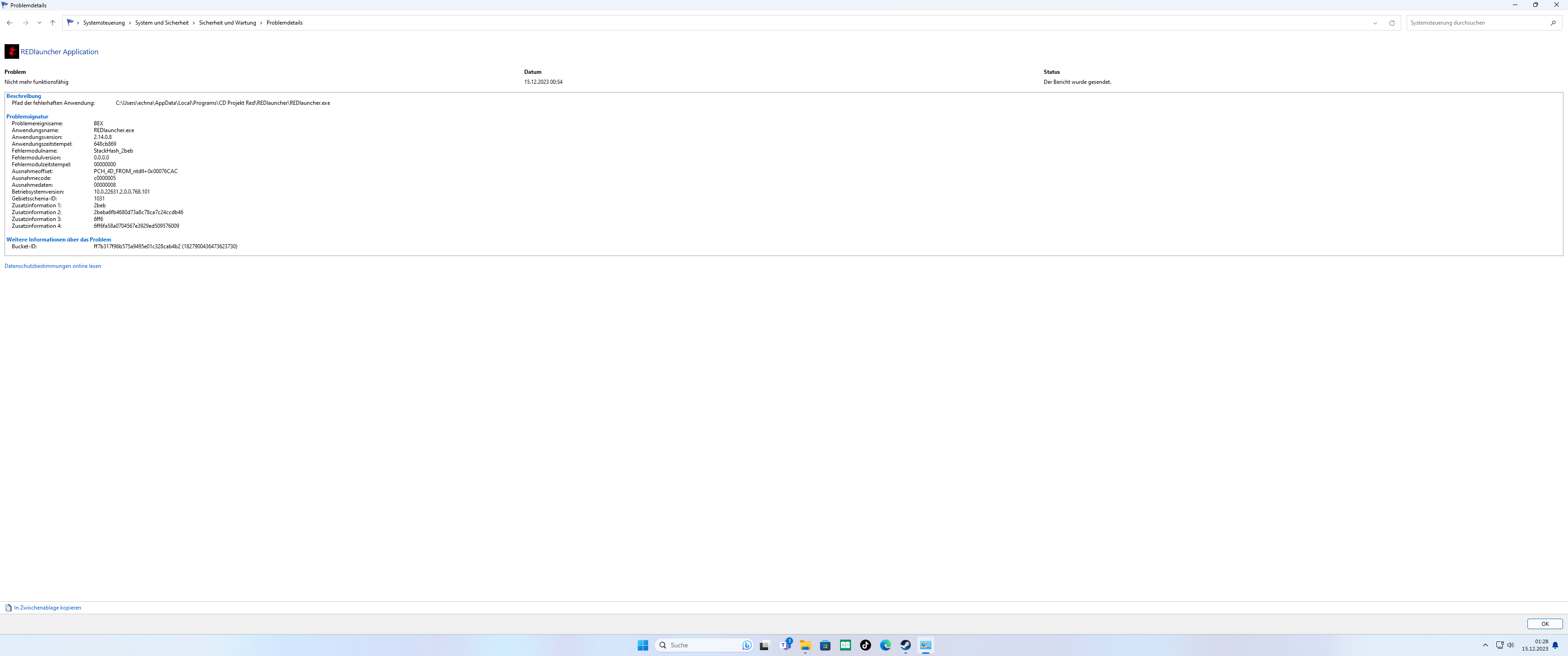The width and height of the screenshot is (1568, 656).
Task: Open the recent locations dropdown chevron
Action: click(39, 23)
